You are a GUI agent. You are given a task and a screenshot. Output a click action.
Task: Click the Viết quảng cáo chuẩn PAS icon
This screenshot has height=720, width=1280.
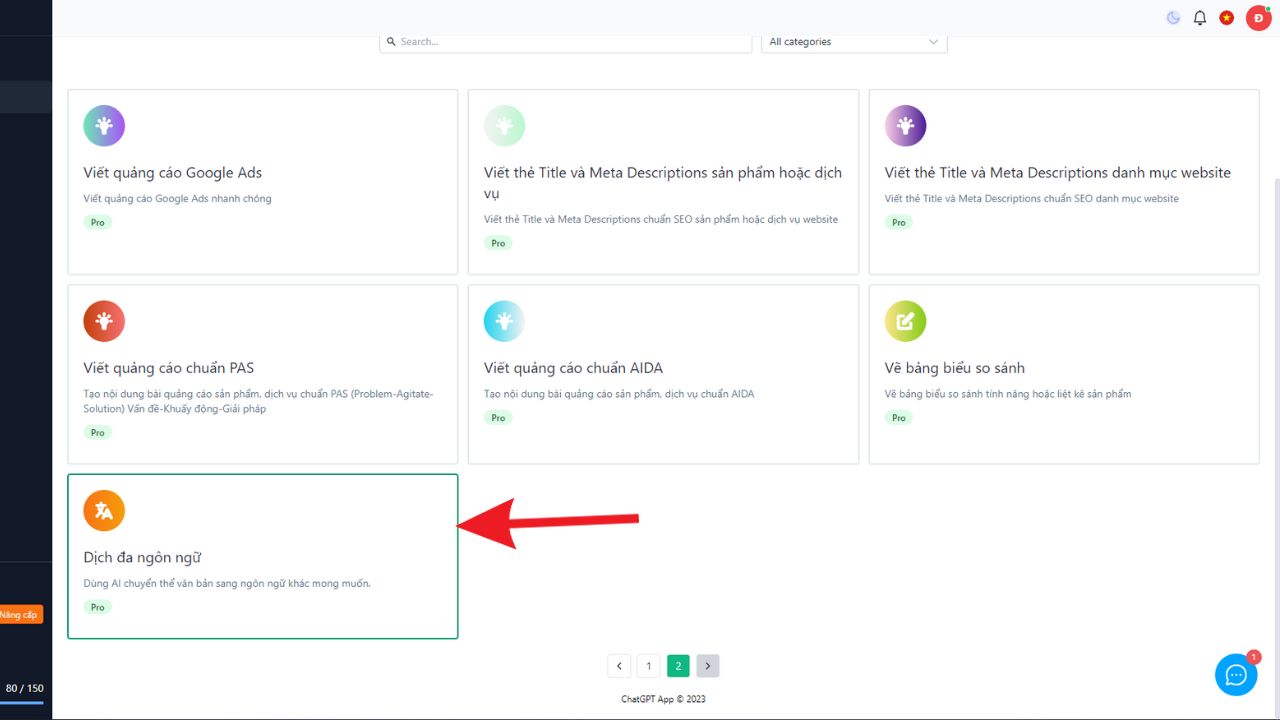pyautogui.click(x=104, y=321)
